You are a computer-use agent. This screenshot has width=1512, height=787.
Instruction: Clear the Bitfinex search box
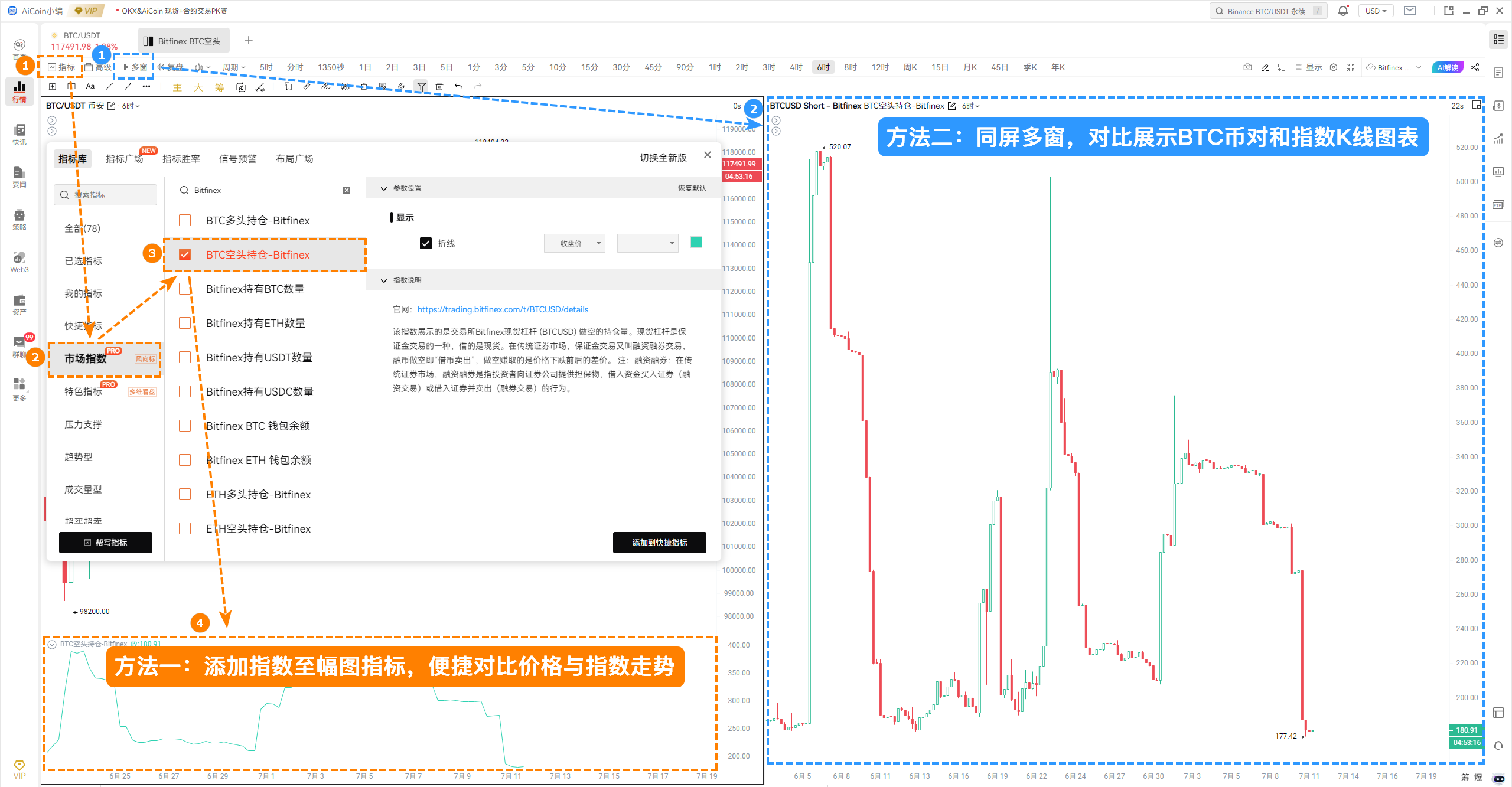click(x=347, y=190)
